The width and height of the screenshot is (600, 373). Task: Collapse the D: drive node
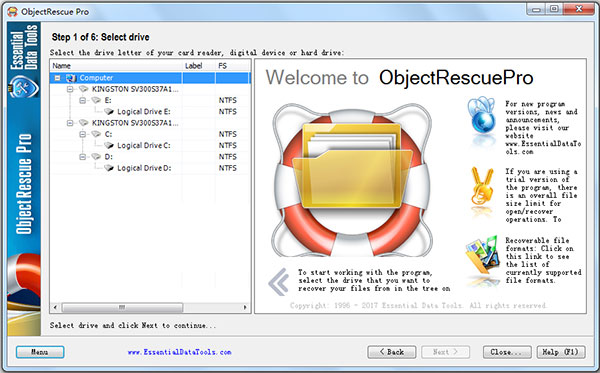coord(83,157)
